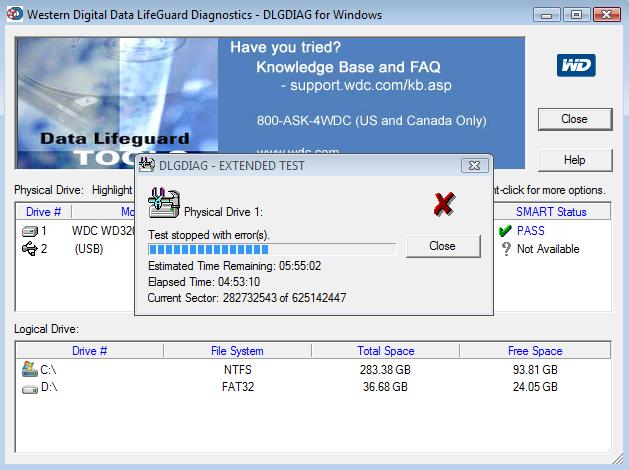Click the Current Sector count text
Screen dimensions: 629x470
247,298
